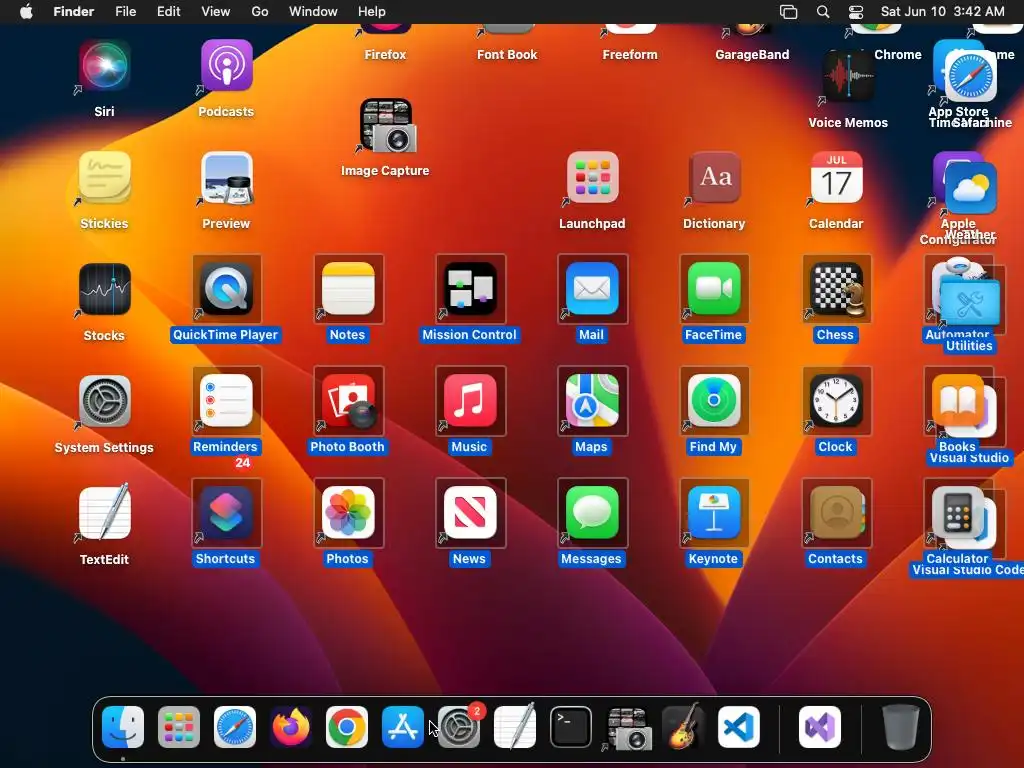Select the Find My desktop icon
Viewport: 1024px width, 768px height.
pos(714,401)
